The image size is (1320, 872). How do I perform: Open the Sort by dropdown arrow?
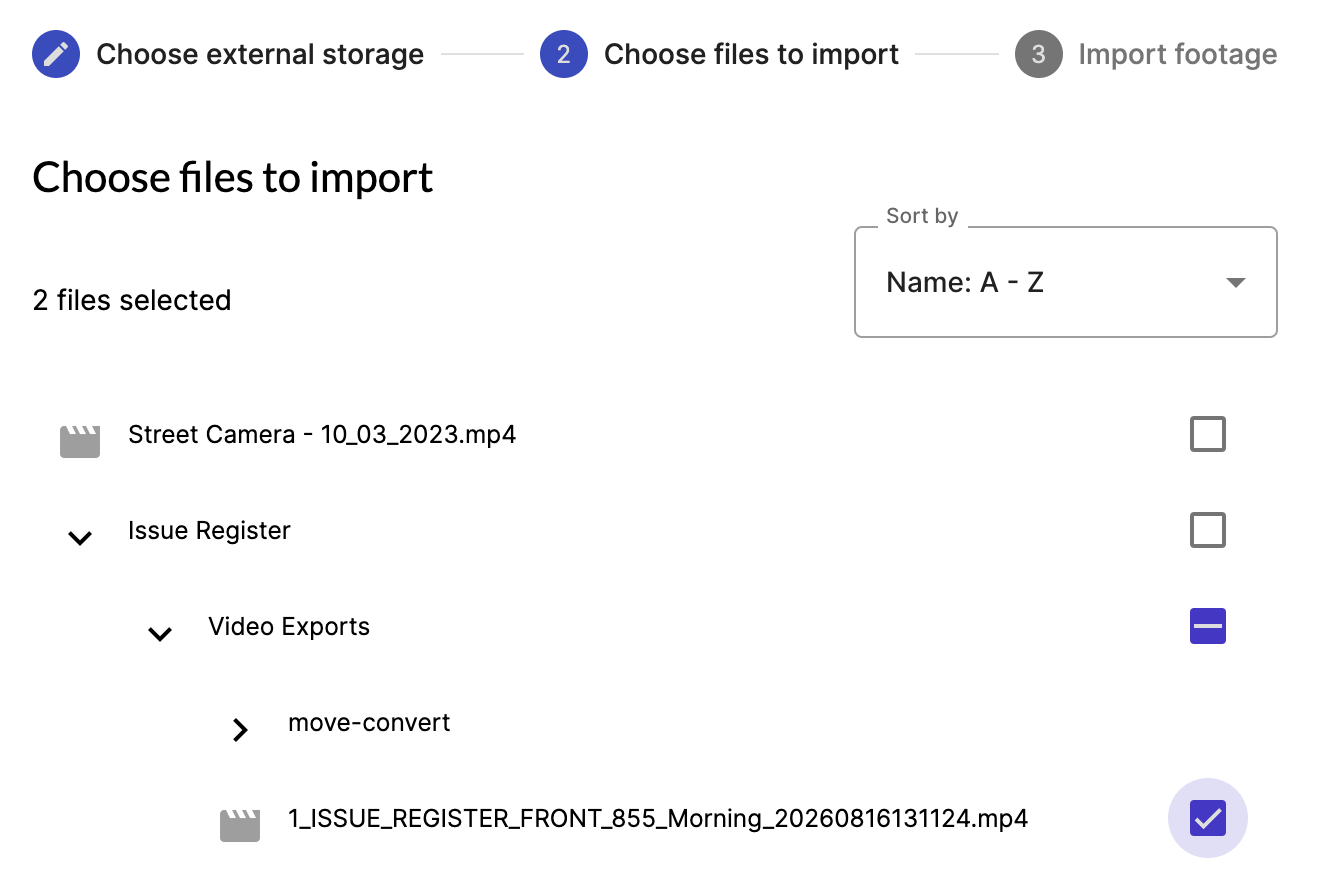point(1235,283)
